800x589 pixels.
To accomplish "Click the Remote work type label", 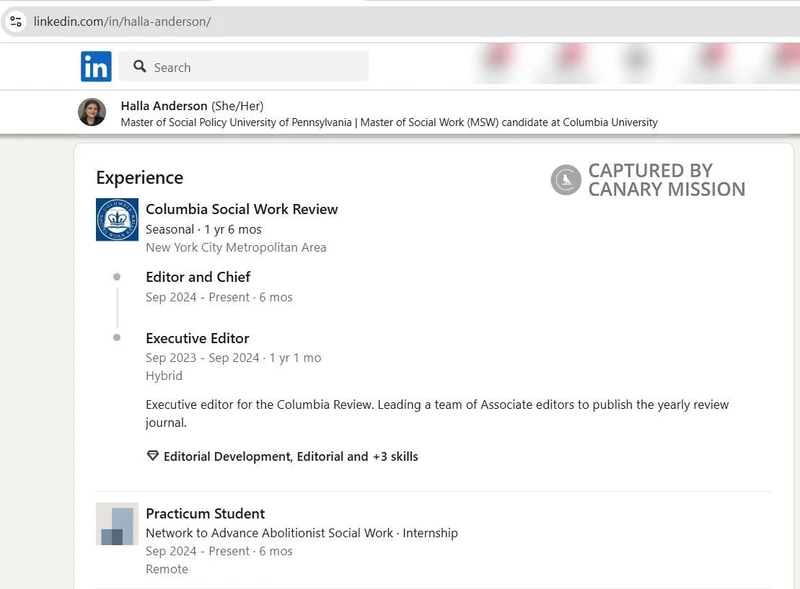I will (167, 569).
